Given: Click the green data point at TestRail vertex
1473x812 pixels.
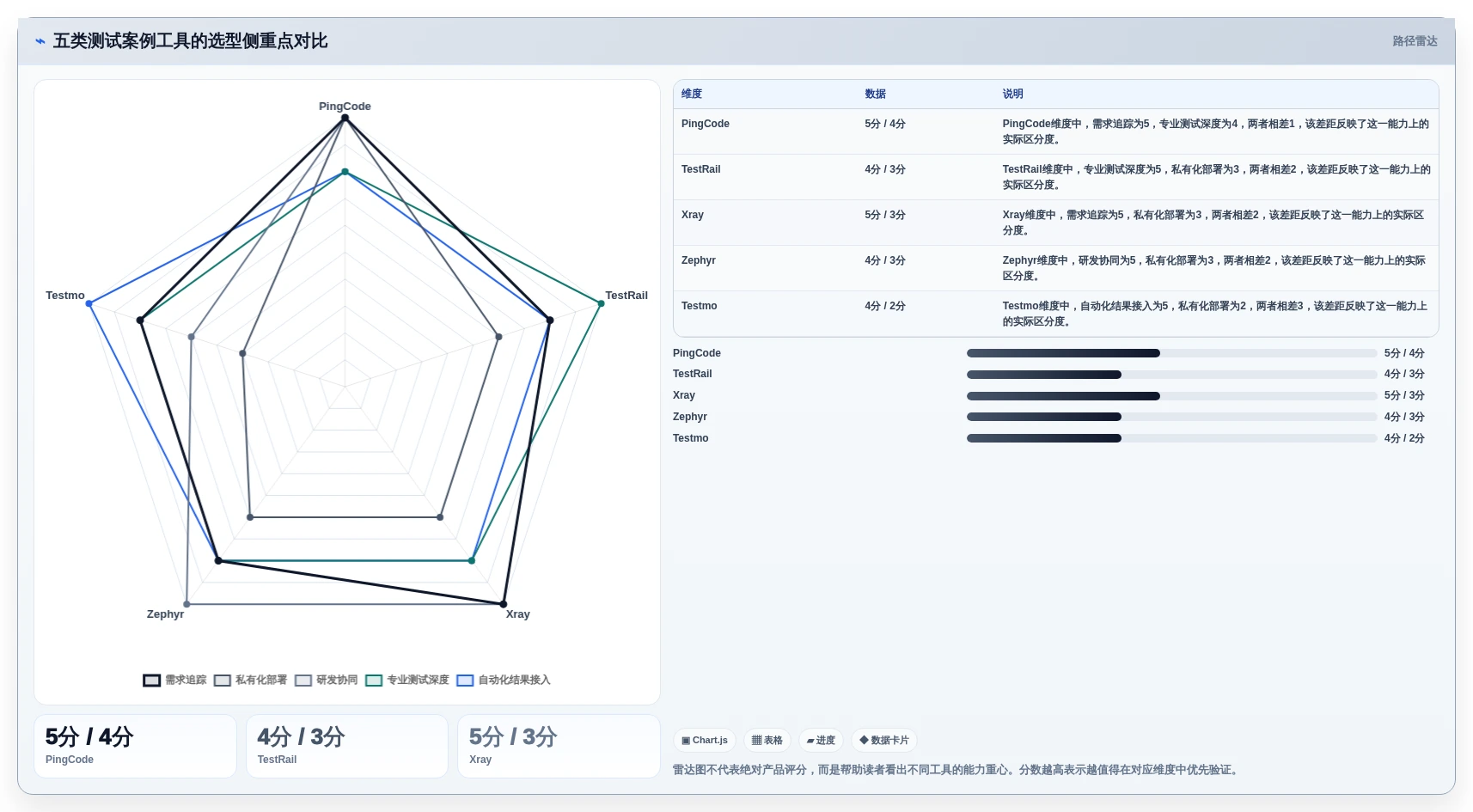Looking at the screenshot, I should pos(601,304).
